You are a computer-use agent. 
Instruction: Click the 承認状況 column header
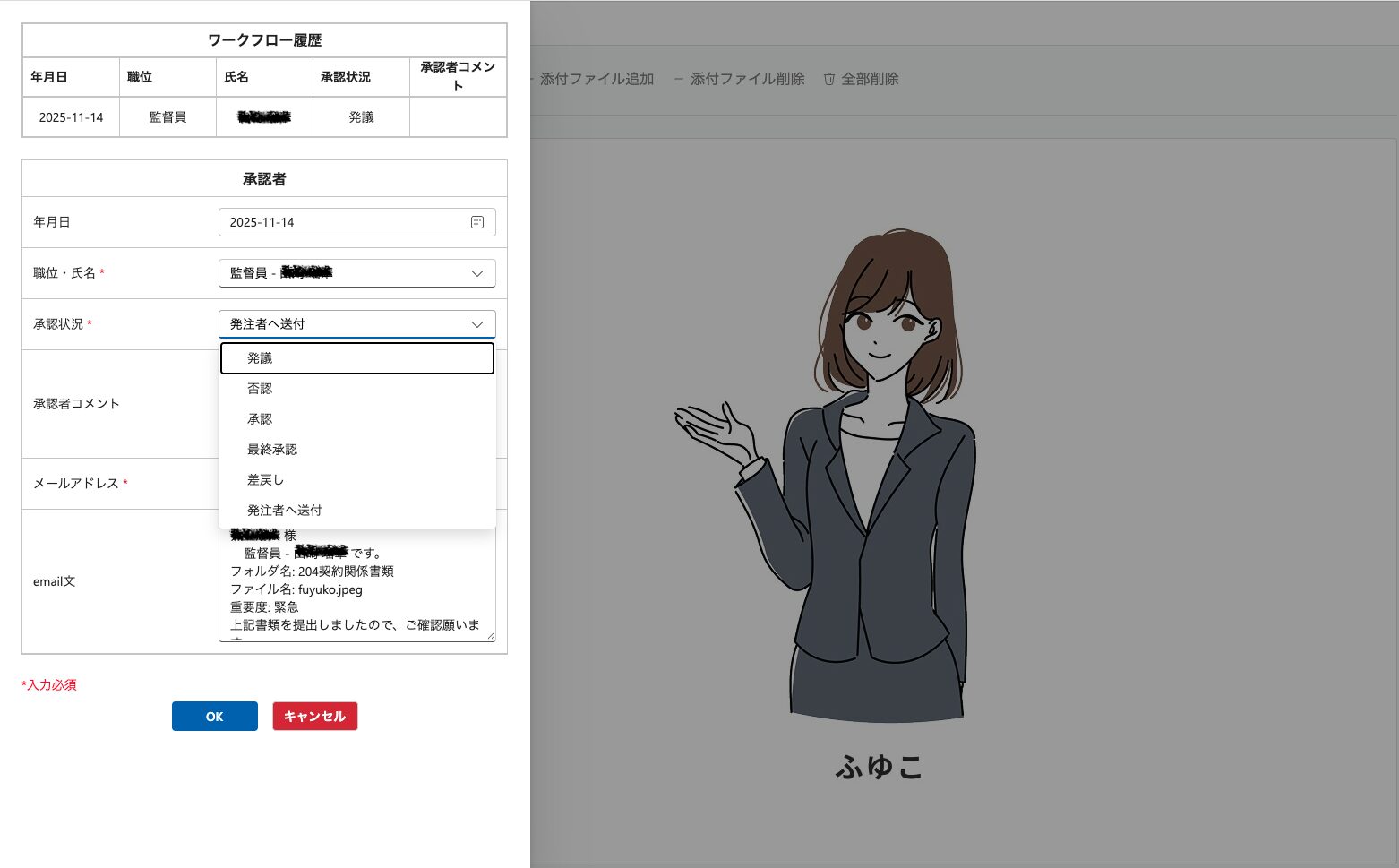point(346,77)
